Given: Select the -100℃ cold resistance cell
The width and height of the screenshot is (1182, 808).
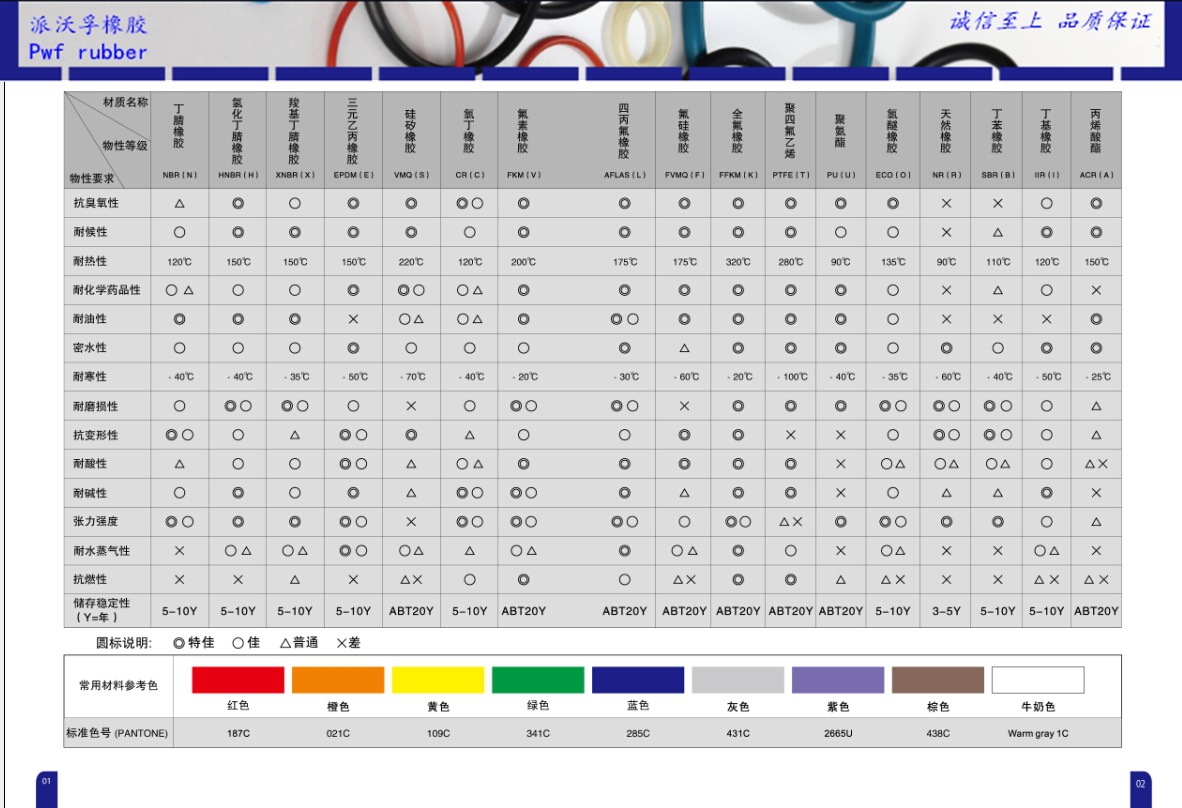Looking at the screenshot, I should 790,377.
